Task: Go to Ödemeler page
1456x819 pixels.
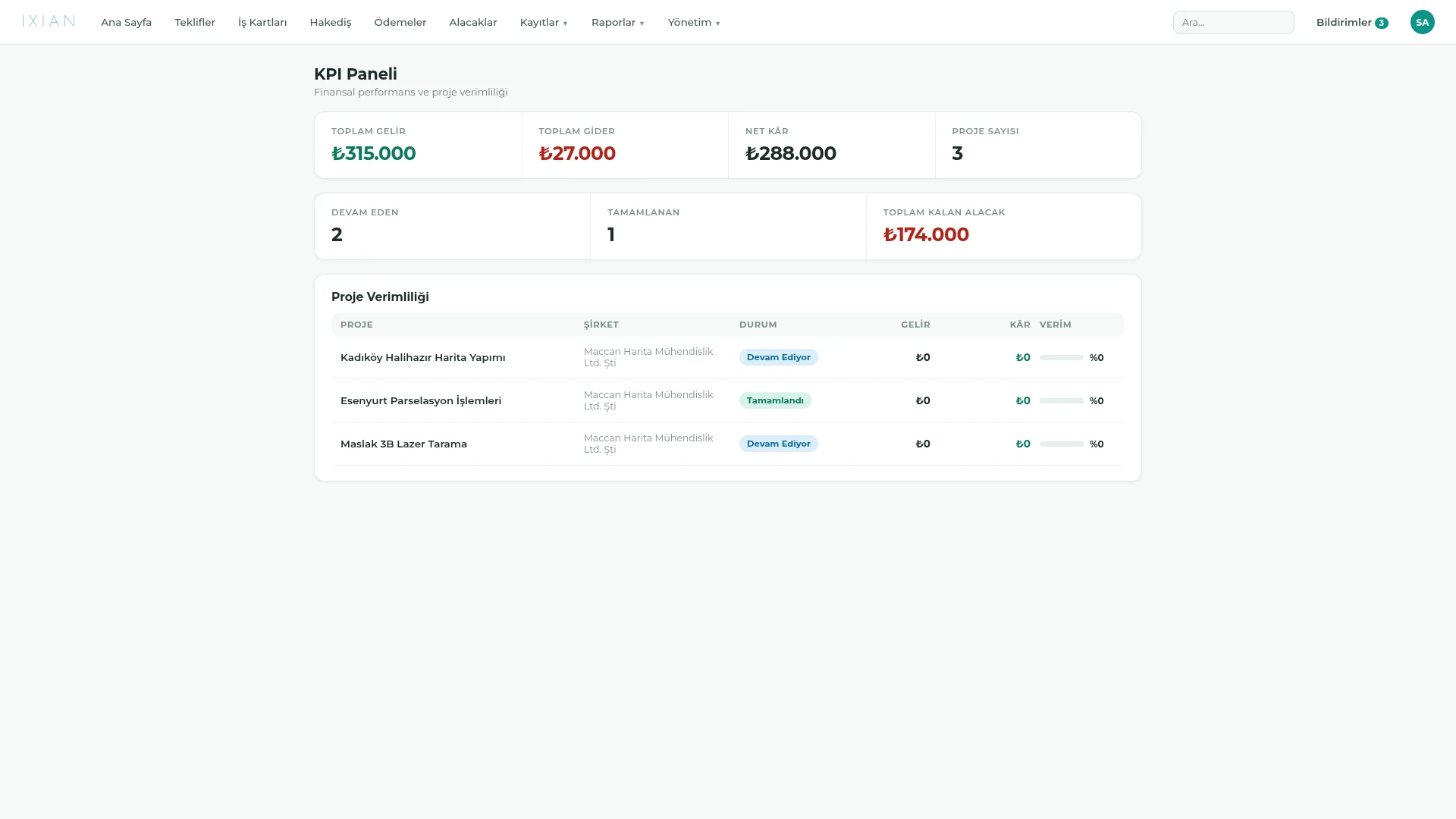Action: [400, 23]
